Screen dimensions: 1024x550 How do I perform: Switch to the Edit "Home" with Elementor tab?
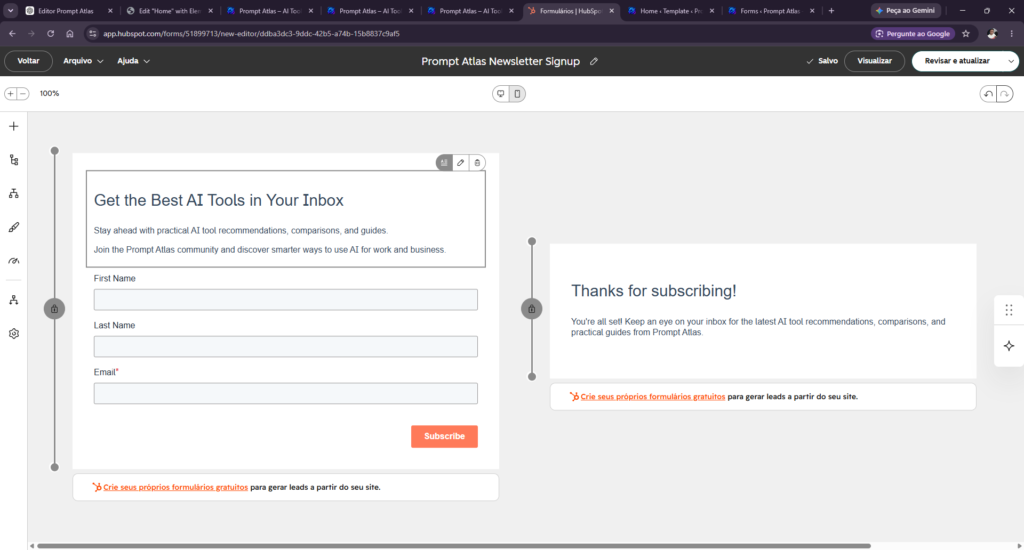point(168,10)
